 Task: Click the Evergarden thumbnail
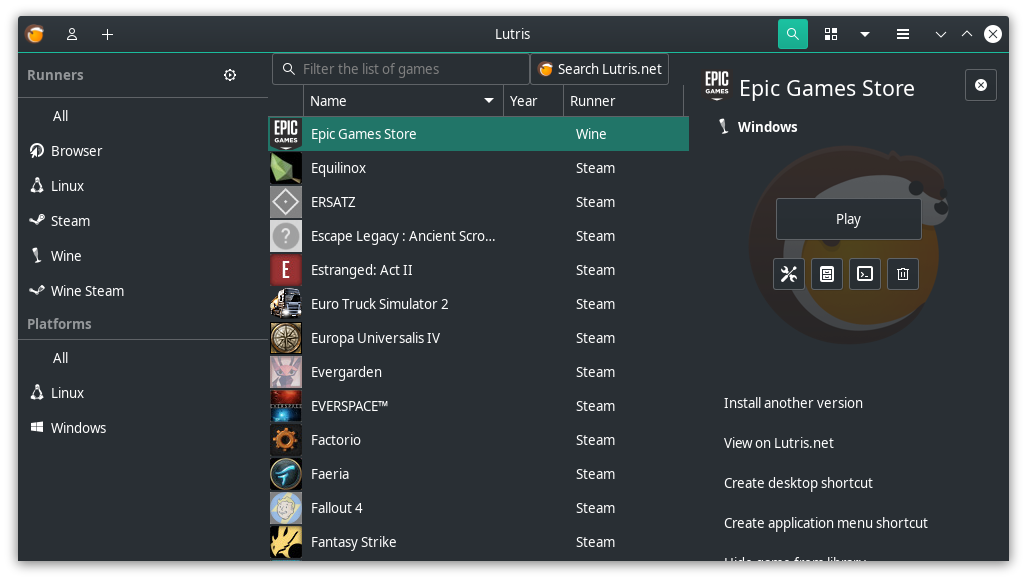[x=286, y=372]
